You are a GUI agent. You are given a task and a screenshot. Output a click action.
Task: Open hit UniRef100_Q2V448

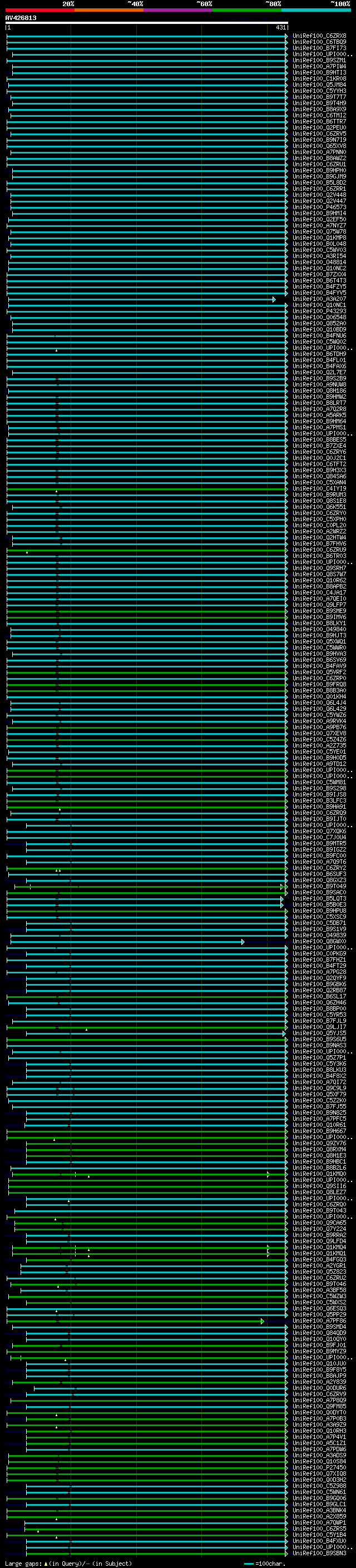[319, 195]
